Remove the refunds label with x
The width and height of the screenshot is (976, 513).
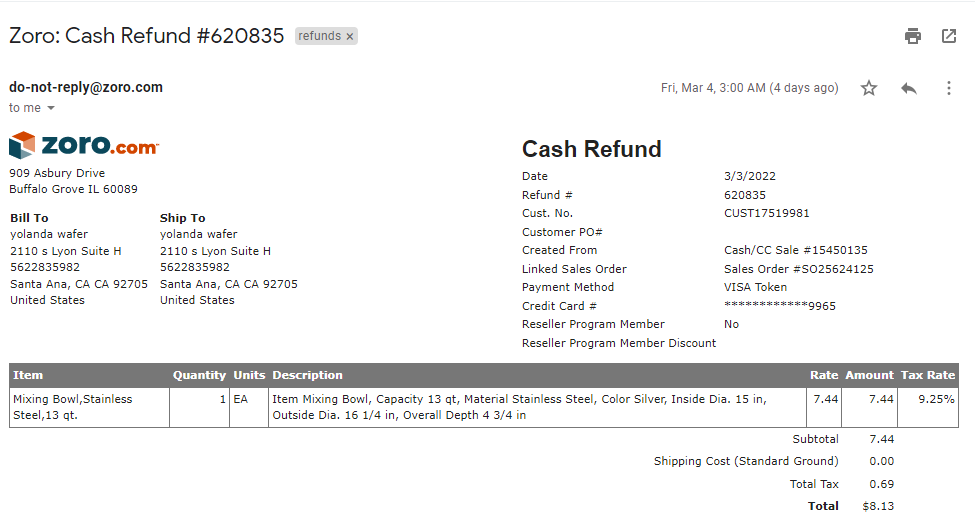point(350,37)
